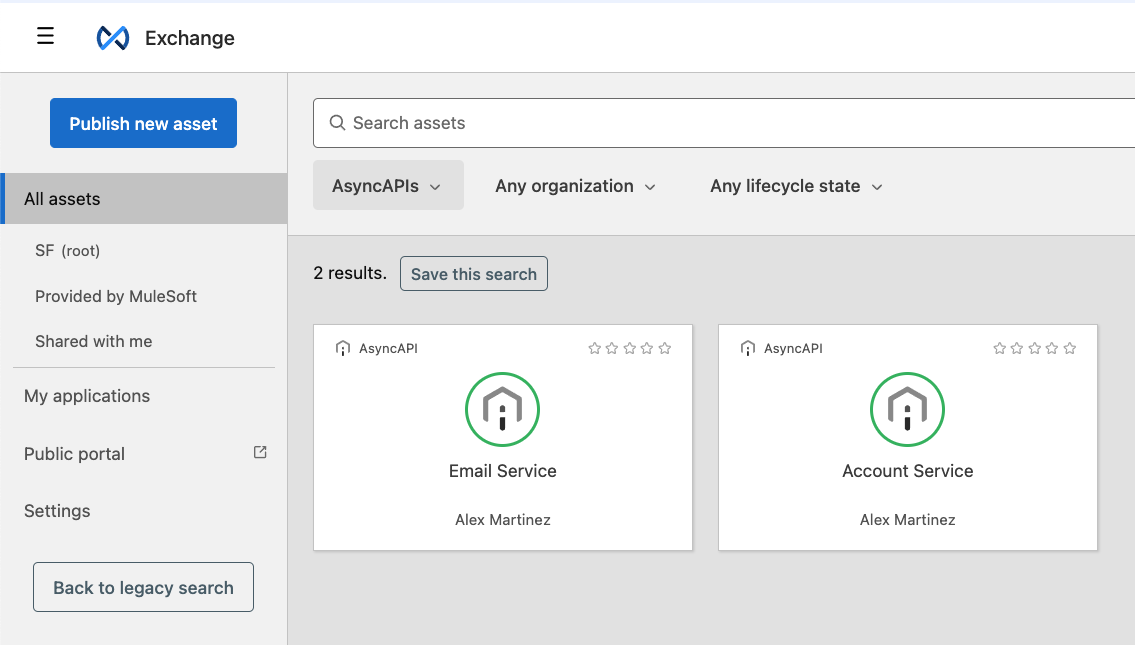The width and height of the screenshot is (1135, 645).
Task: Save this search
Action: click(x=473, y=273)
